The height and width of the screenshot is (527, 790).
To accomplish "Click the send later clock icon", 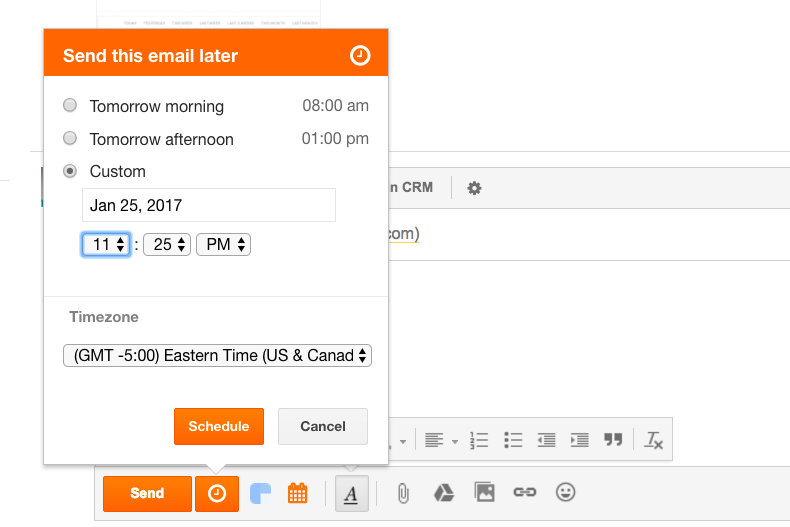I will point(217,493).
